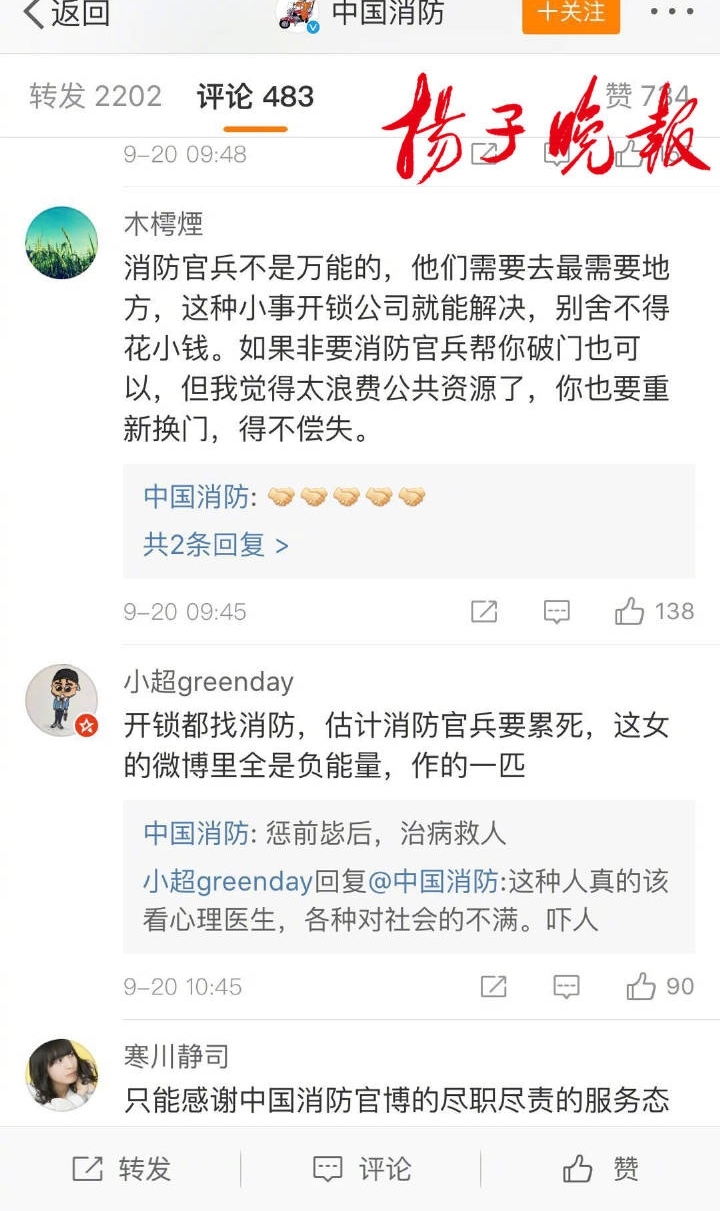Toggle 赞 like in the bottom bar
The height and width of the screenshot is (1211, 720).
[600, 1169]
